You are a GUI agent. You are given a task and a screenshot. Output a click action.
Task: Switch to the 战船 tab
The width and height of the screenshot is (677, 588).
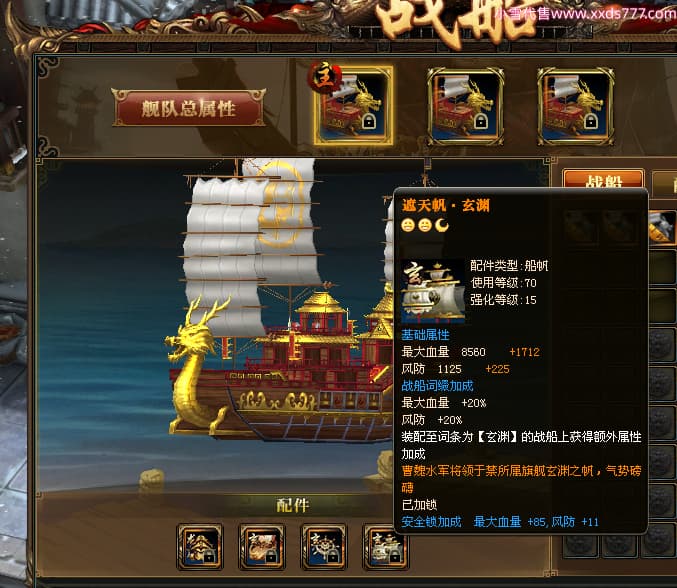click(603, 179)
